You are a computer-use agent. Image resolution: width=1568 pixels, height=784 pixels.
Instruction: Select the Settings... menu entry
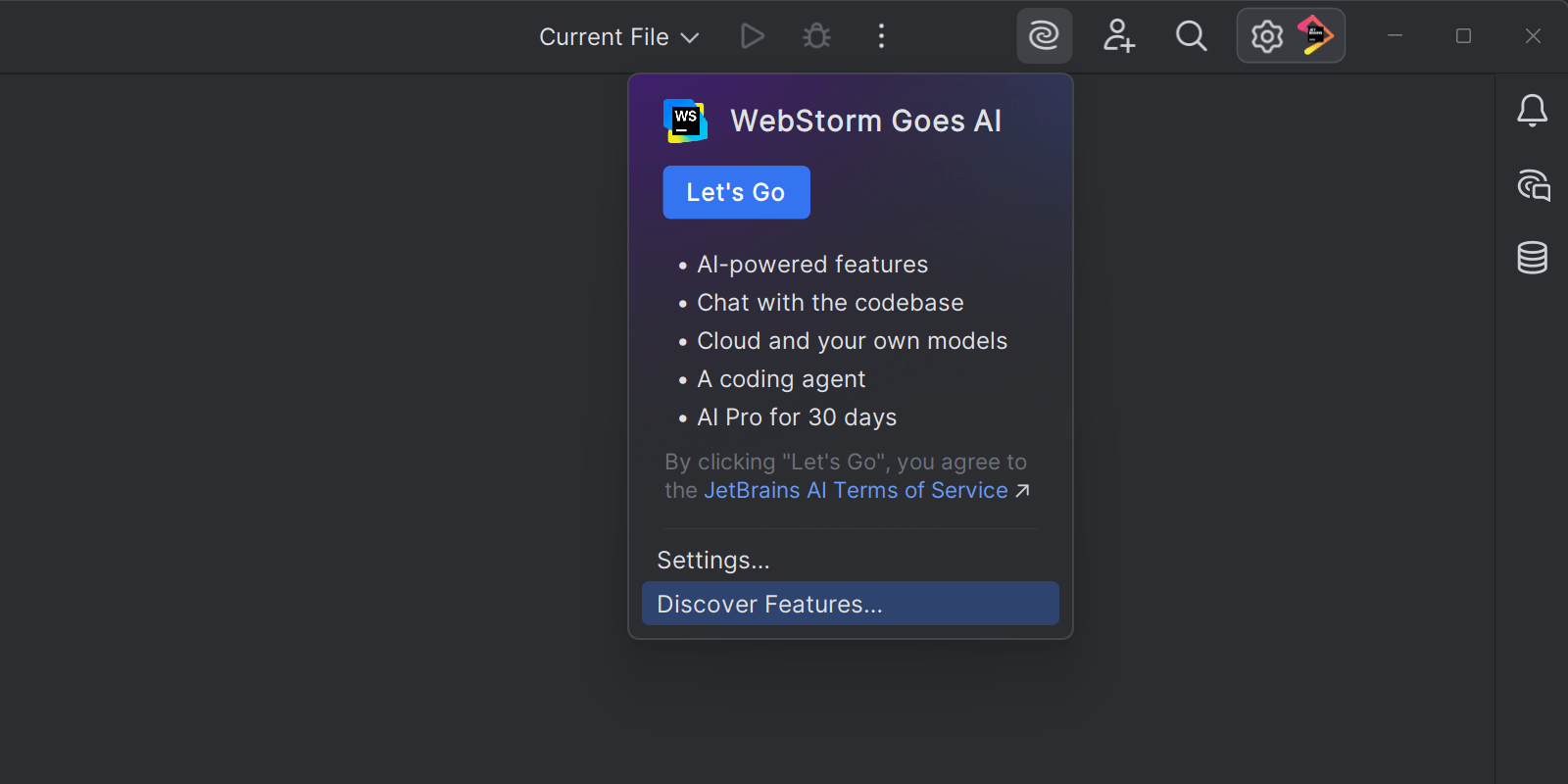tap(713, 561)
